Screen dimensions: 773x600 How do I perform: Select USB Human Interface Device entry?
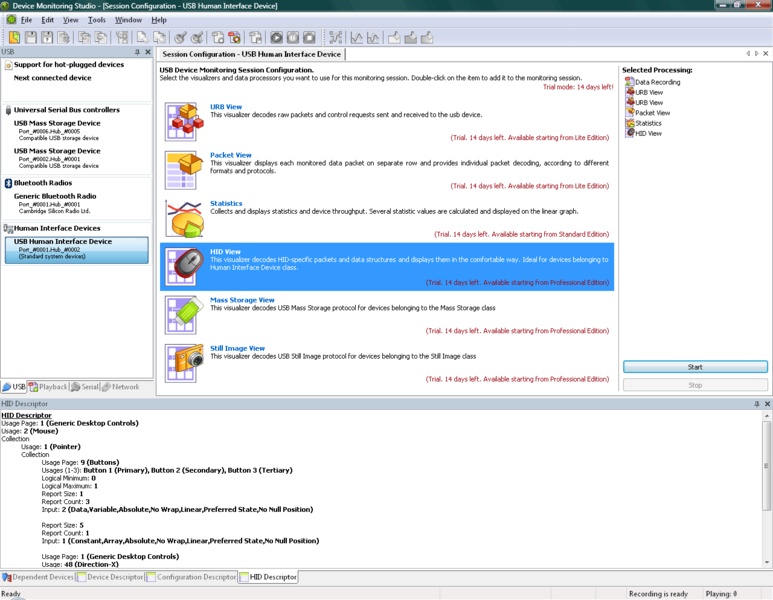pos(63,241)
